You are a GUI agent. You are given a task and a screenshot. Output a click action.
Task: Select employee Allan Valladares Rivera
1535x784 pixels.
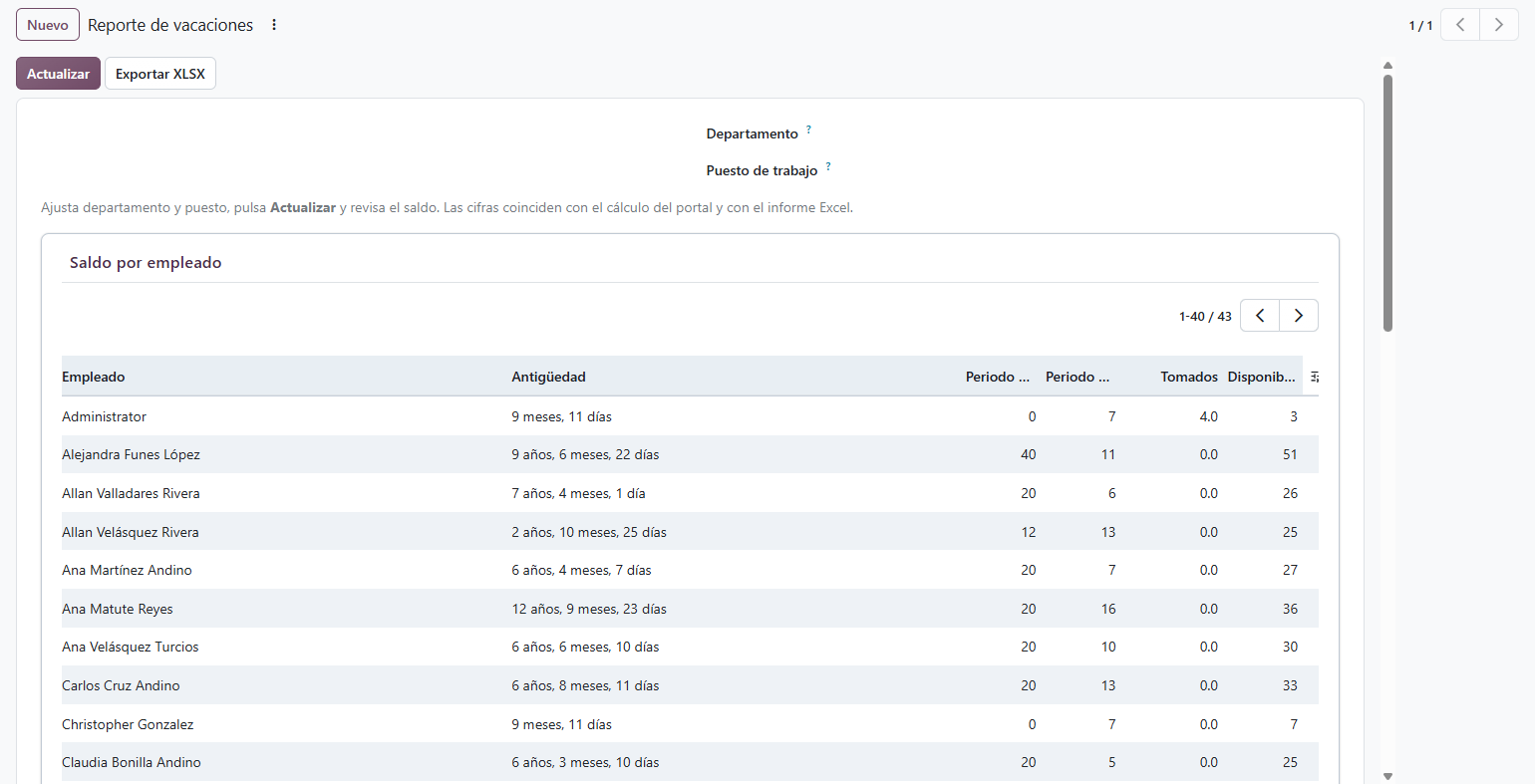click(x=690, y=493)
